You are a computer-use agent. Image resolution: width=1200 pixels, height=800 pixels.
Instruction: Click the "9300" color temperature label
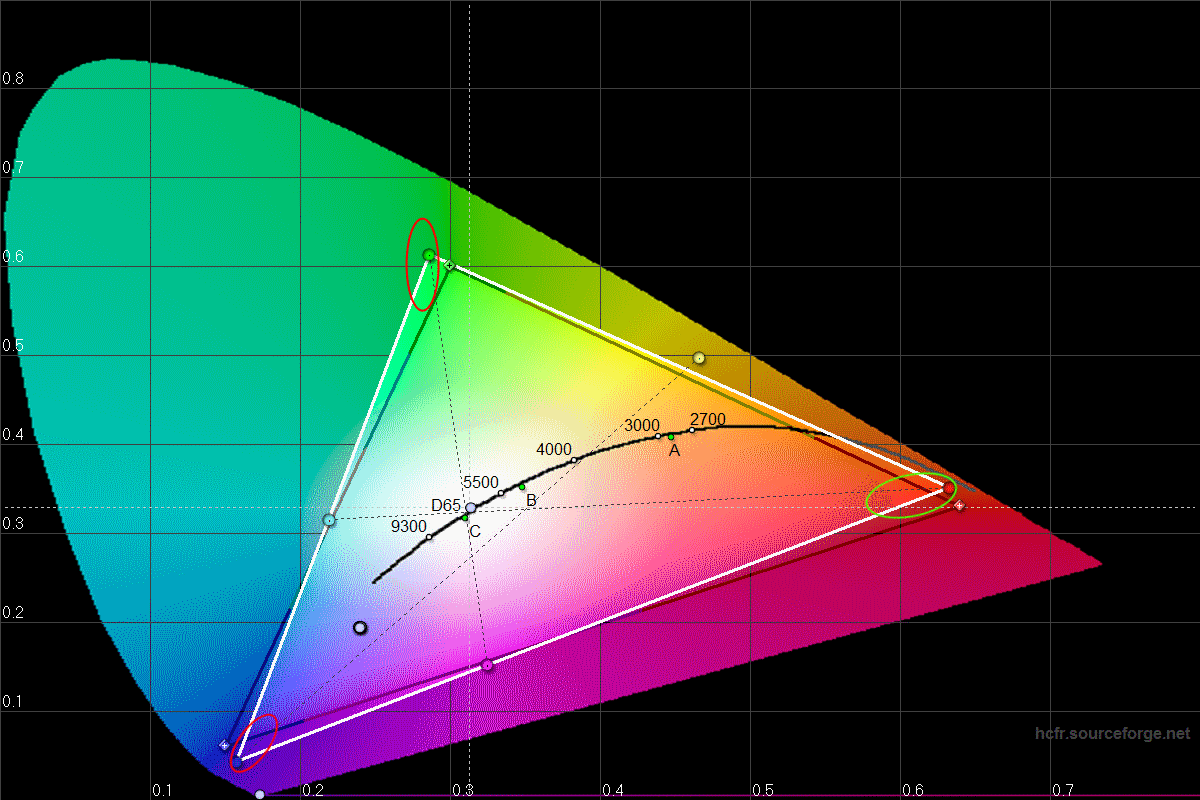[x=408, y=525]
